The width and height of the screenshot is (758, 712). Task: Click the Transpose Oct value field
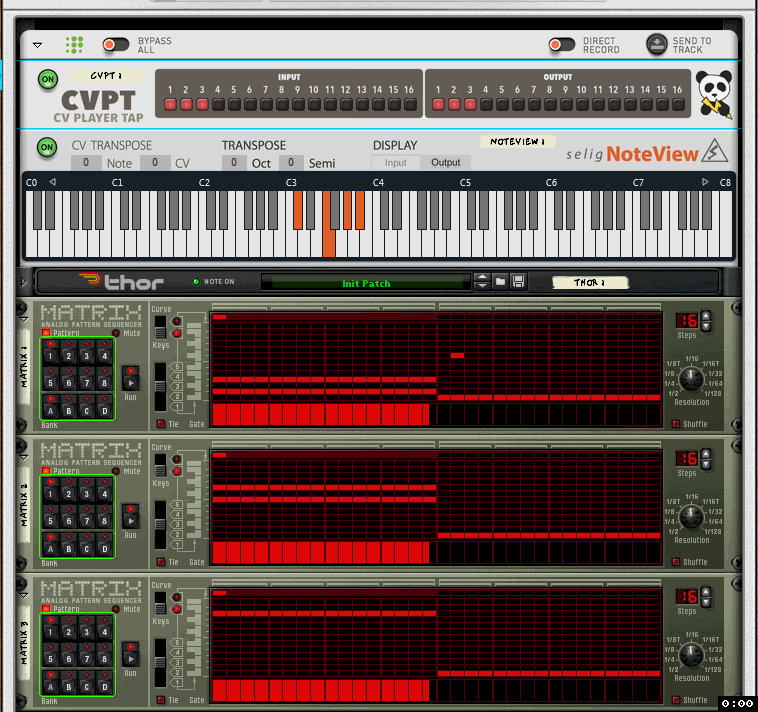tap(234, 163)
